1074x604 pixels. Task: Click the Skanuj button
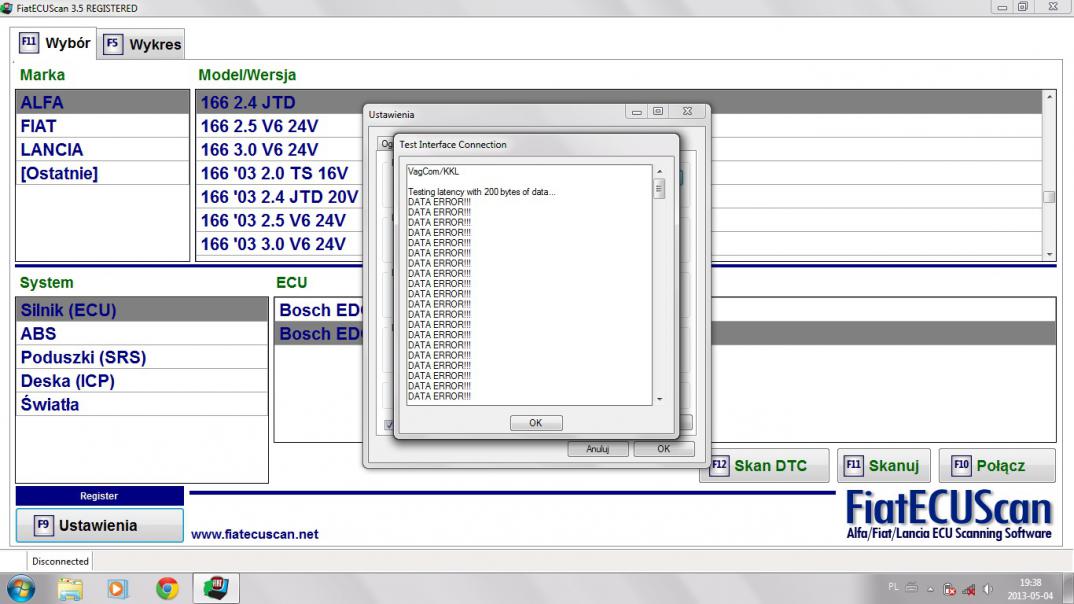tap(884, 466)
